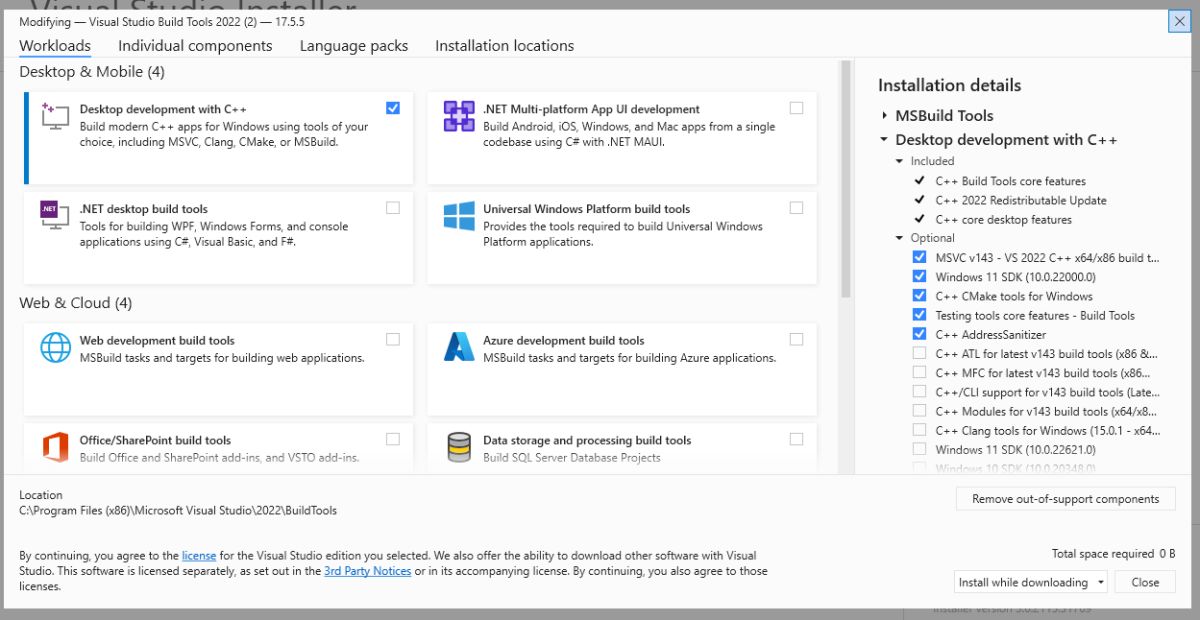The width and height of the screenshot is (1200, 620).
Task: Click the .NET Multi-platform App UI icon
Action: [459, 116]
